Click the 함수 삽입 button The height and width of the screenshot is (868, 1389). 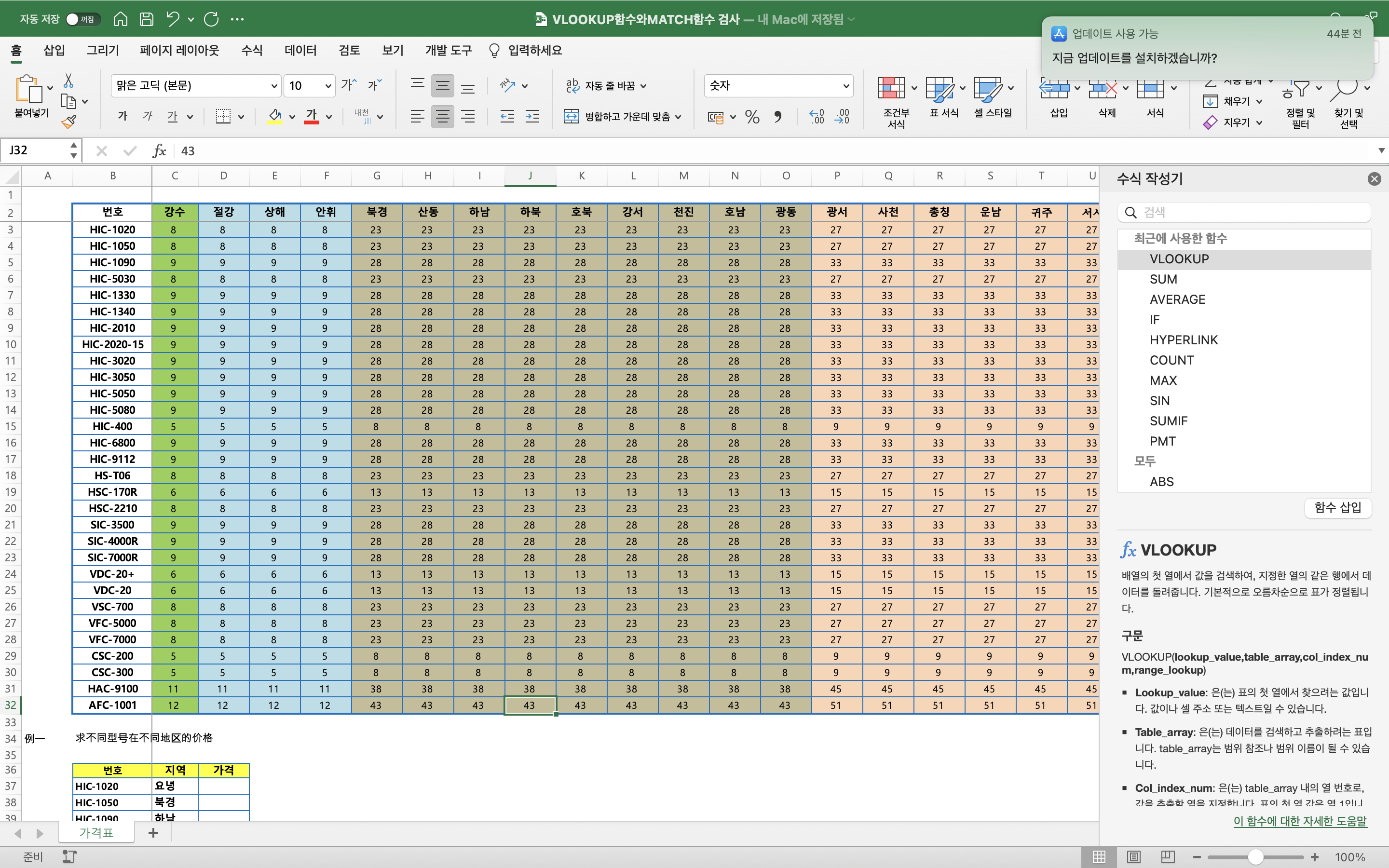click(x=1337, y=507)
